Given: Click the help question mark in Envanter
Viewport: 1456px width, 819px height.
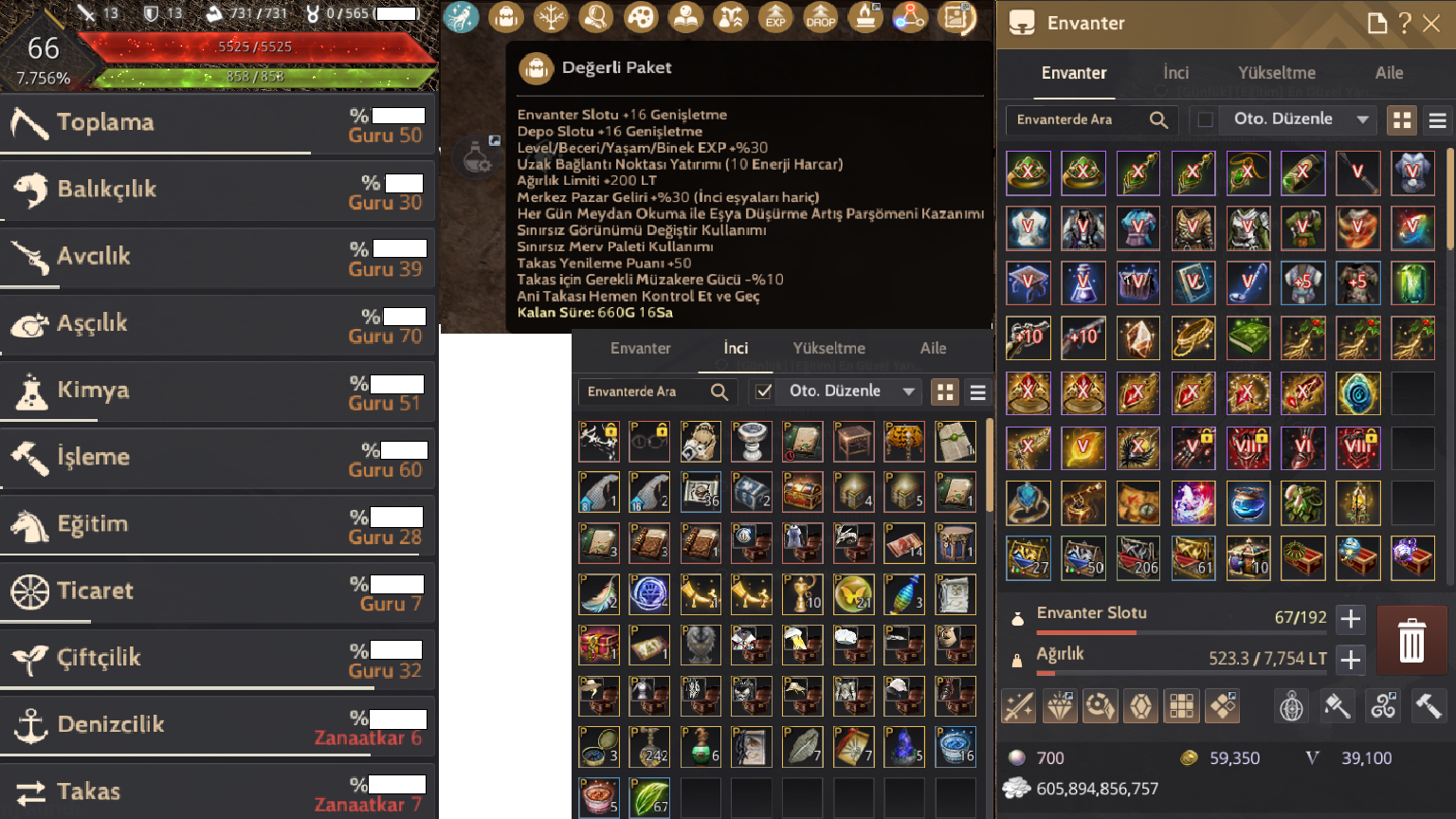Looking at the screenshot, I should click(1405, 23).
